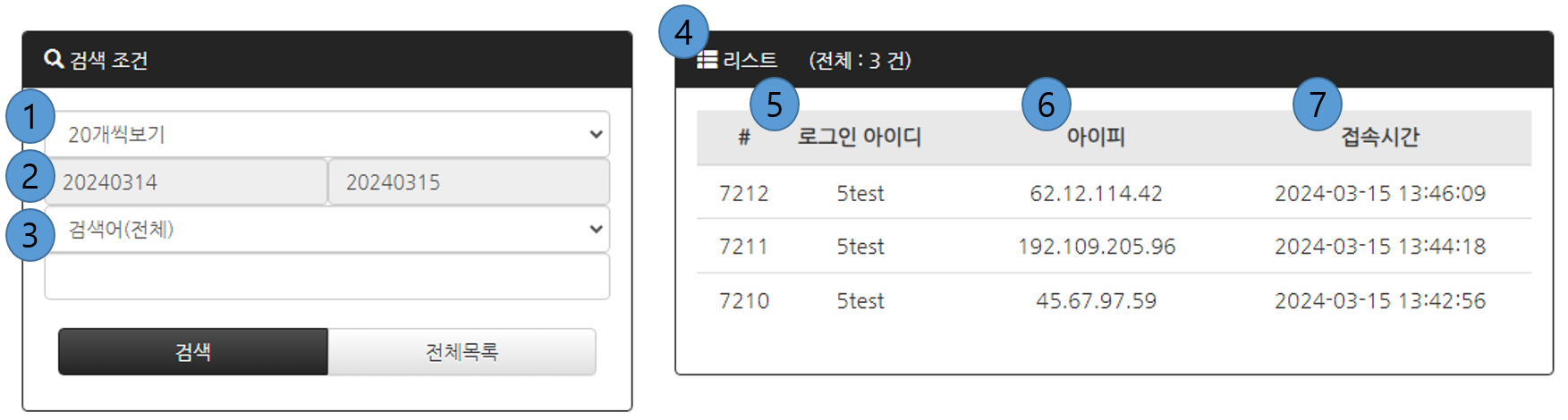
Task: Click the timestamp 2024-03-15 13:42:56
Action: (x=1380, y=301)
